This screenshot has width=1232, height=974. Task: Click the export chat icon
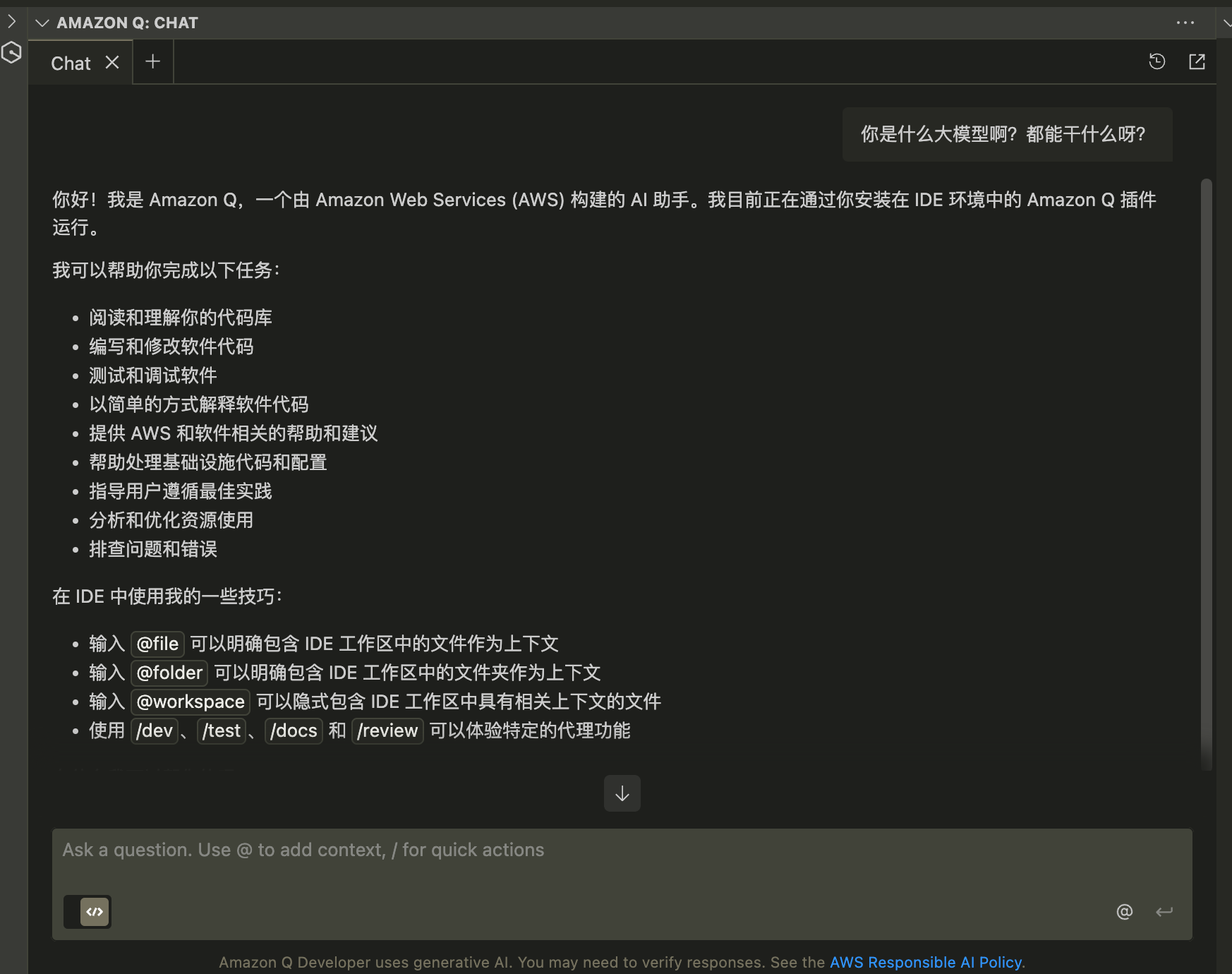pyautogui.click(x=1197, y=62)
